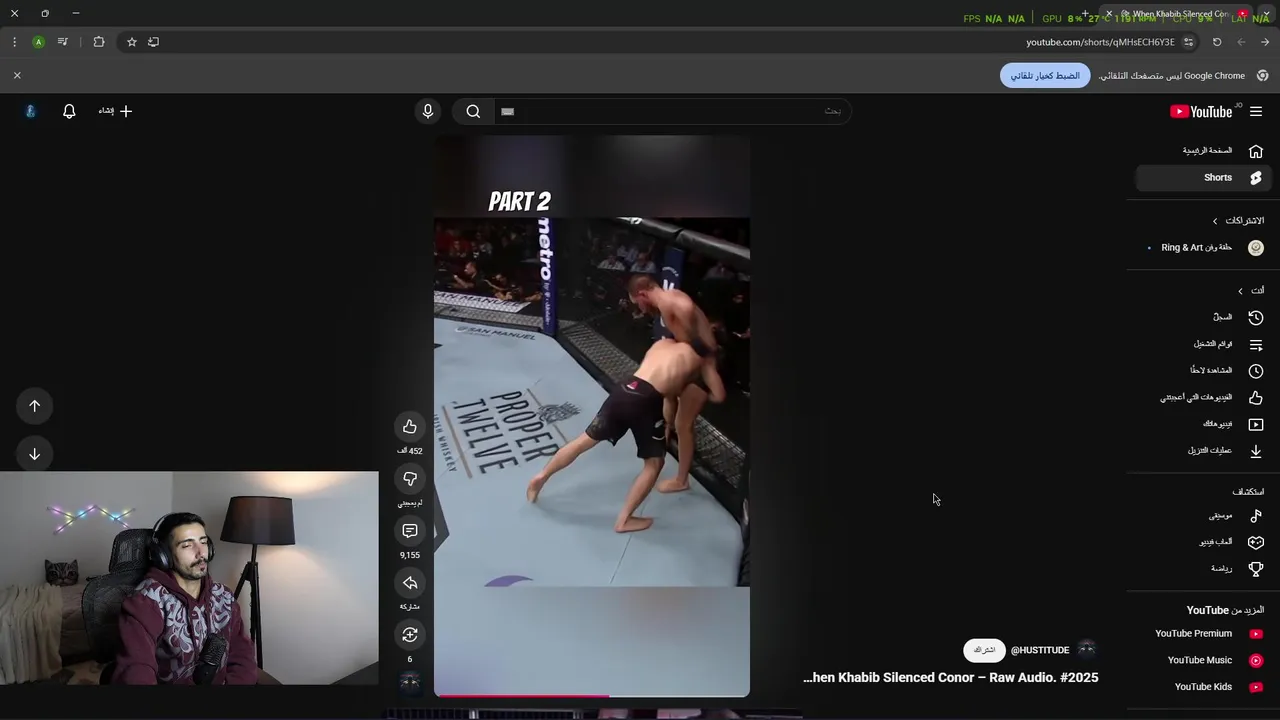Screen dimensions: 1280x720
Task: Open site information icon in address bar
Action: pyautogui.click(x=1188, y=42)
